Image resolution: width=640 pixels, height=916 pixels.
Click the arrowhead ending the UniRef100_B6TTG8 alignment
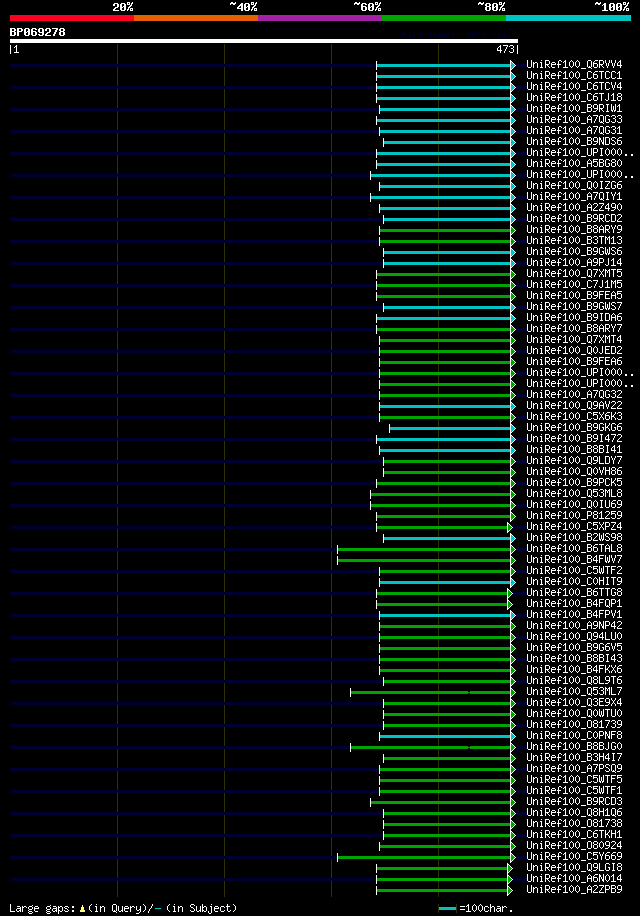pos(510,593)
